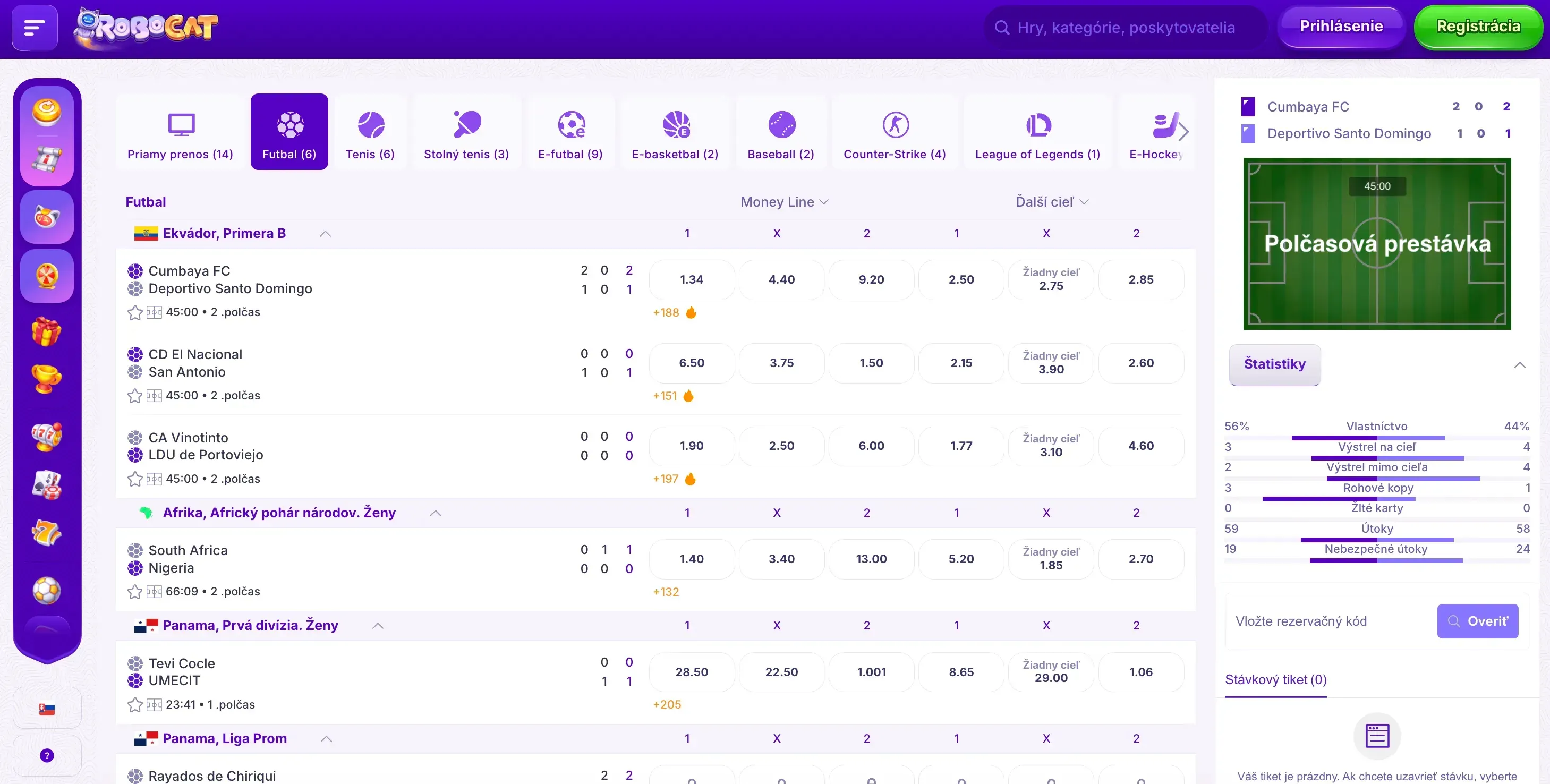
Task: Open the info scroll sidebar icon
Action: coord(47,159)
